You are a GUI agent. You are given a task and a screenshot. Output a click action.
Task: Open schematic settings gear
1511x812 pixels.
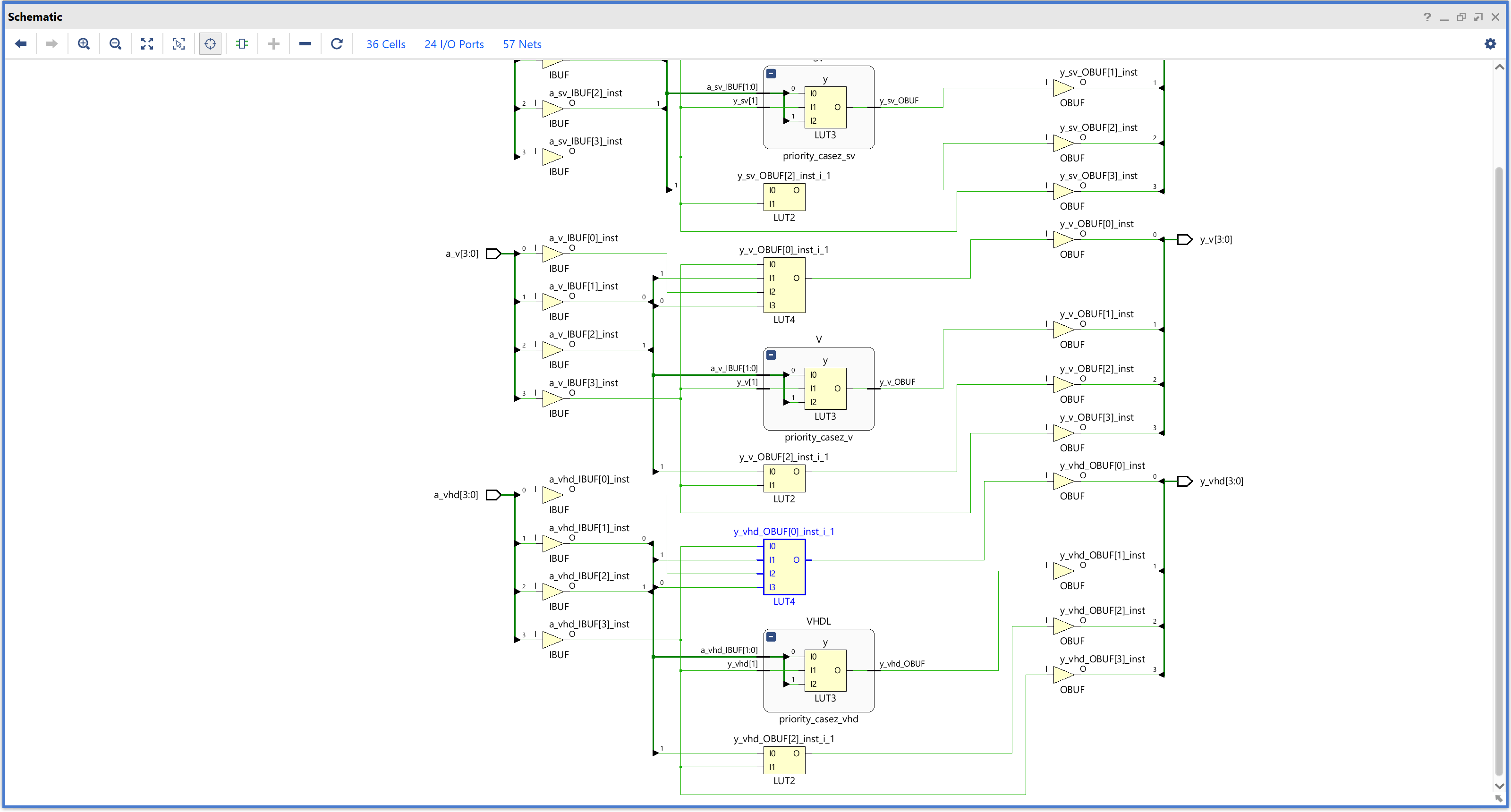[1490, 44]
